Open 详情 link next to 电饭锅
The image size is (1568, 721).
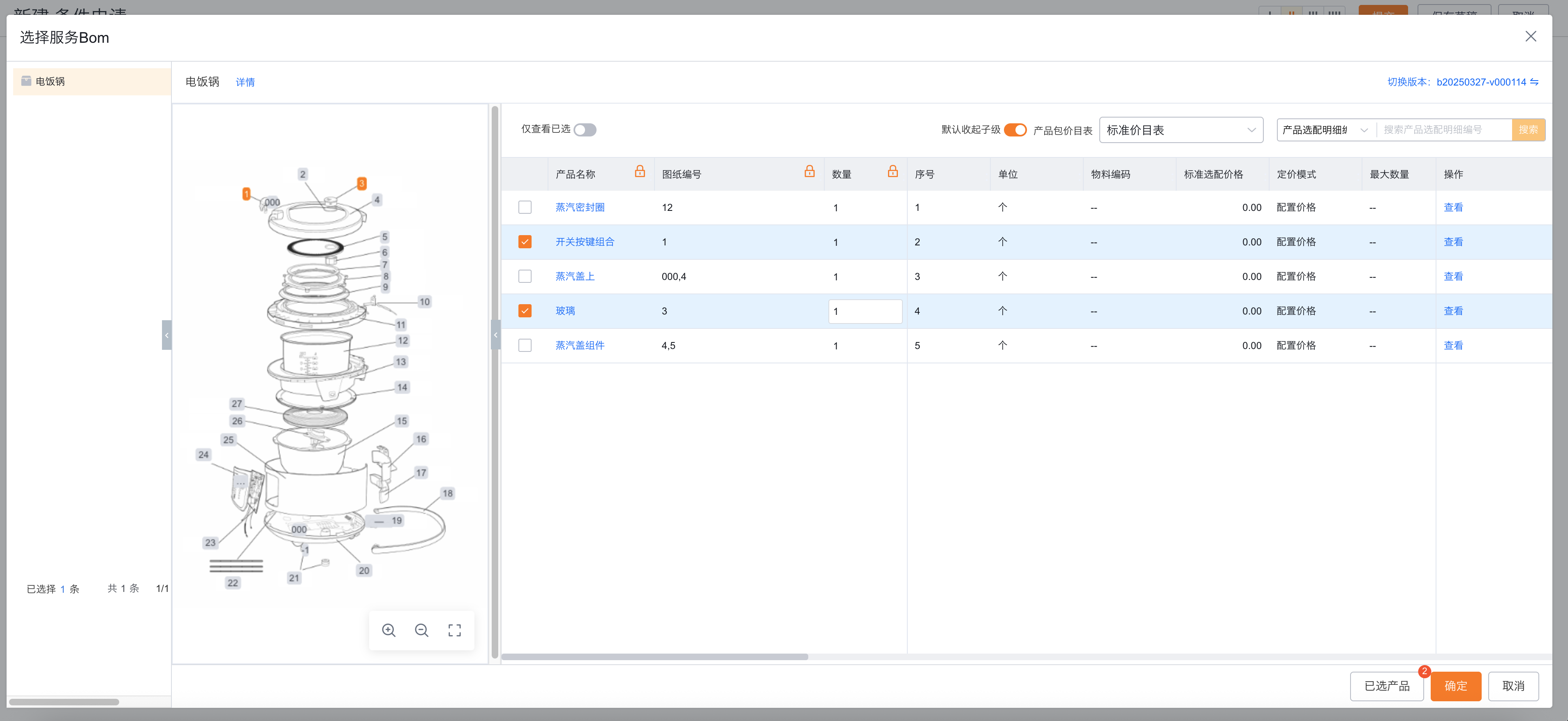click(245, 82)
